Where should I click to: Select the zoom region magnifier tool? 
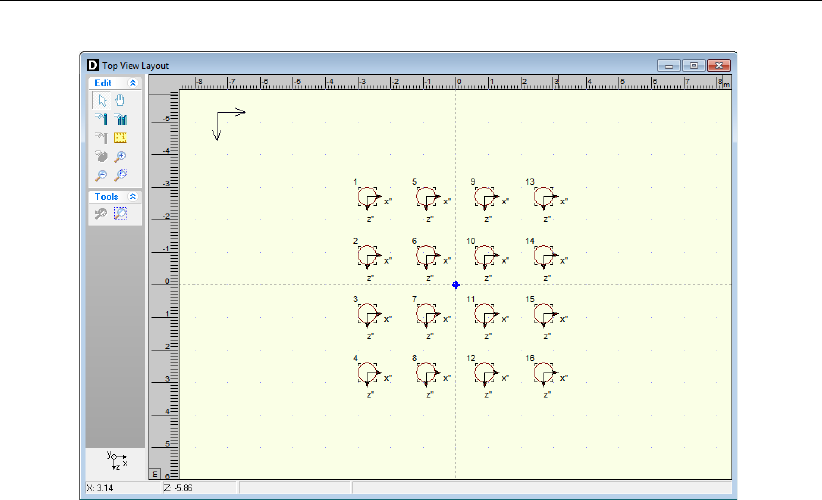[121, 175]
